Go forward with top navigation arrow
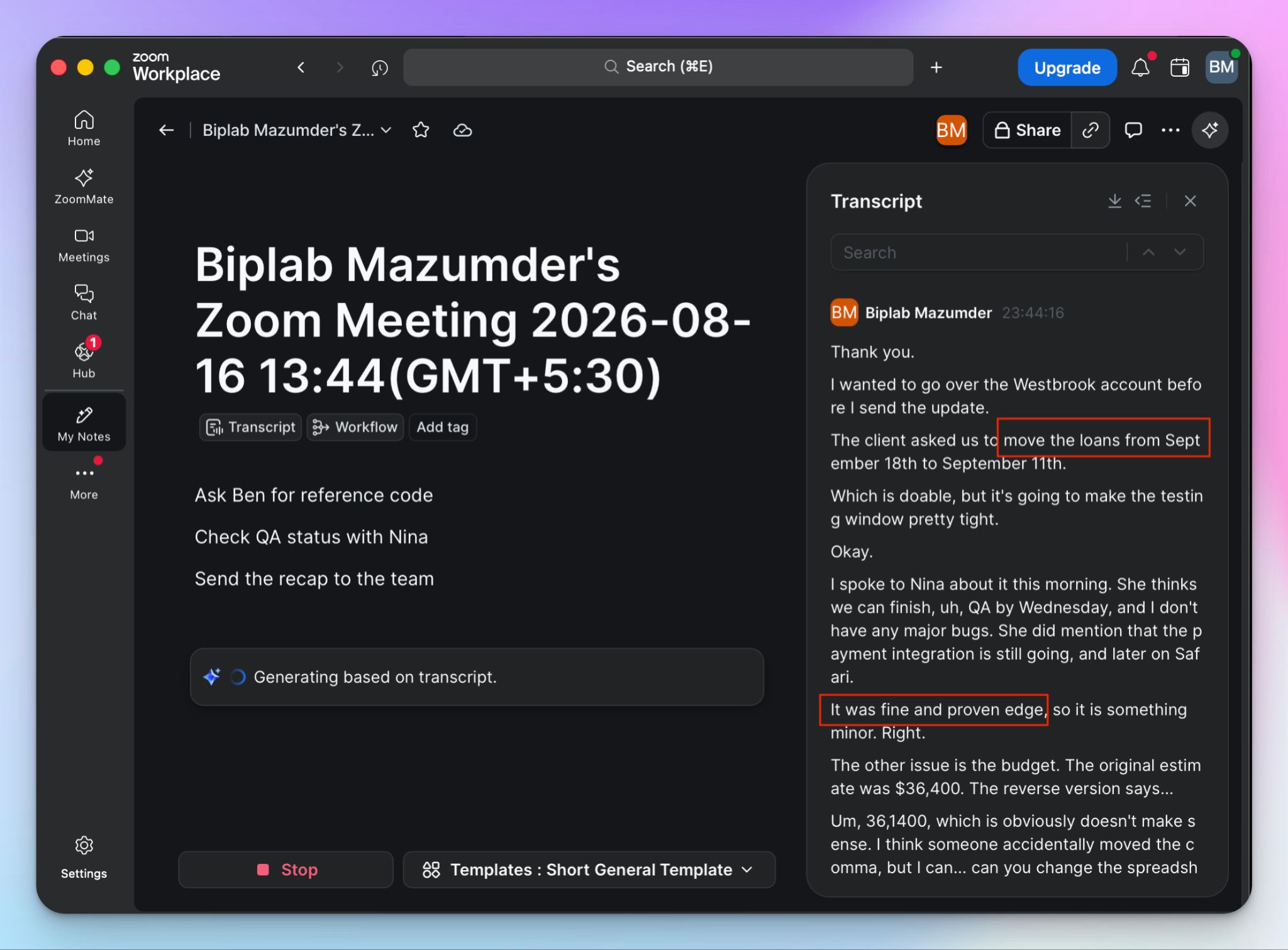 coord(340,67)
